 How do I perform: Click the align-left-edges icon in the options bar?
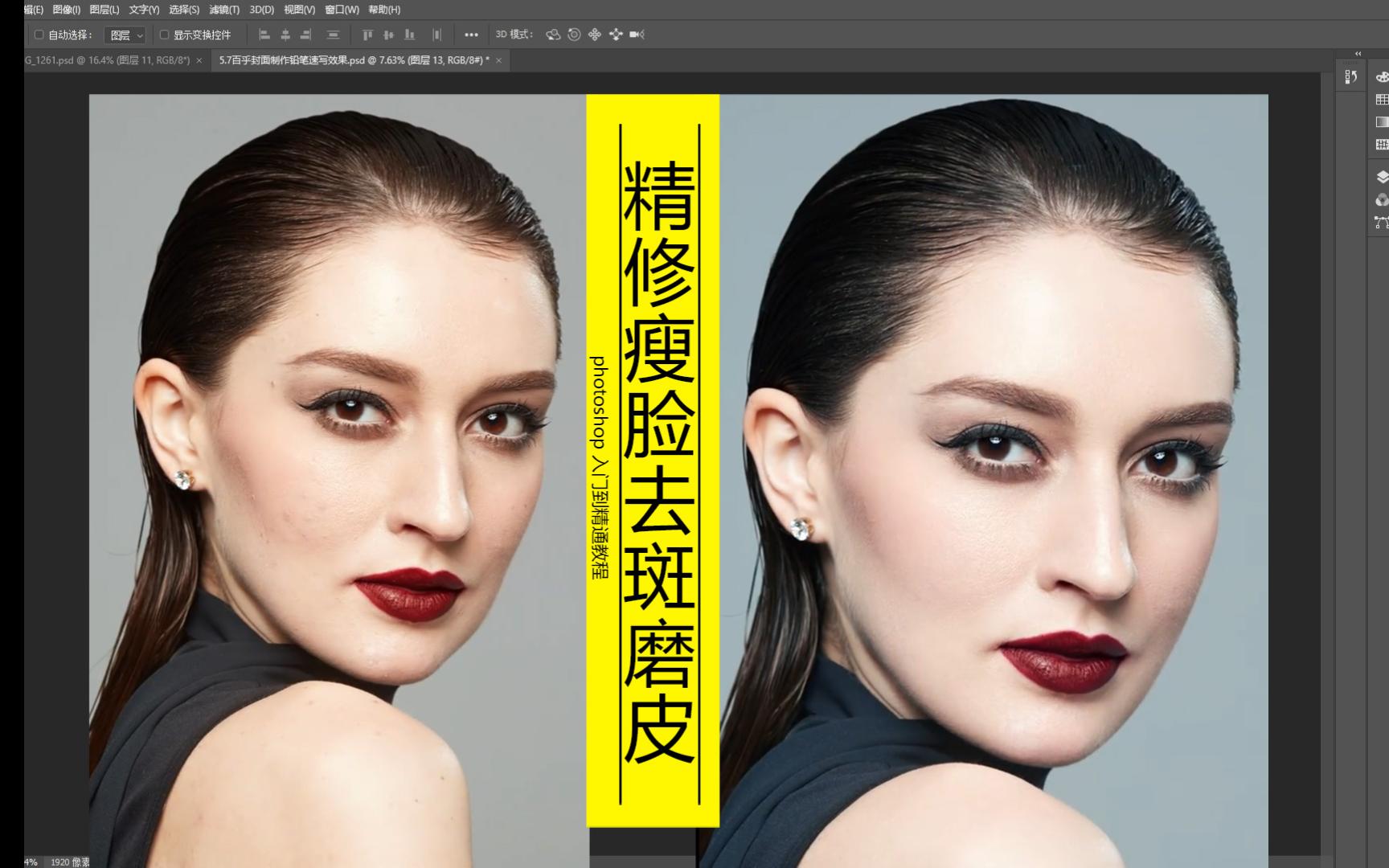tap(264, 35)
